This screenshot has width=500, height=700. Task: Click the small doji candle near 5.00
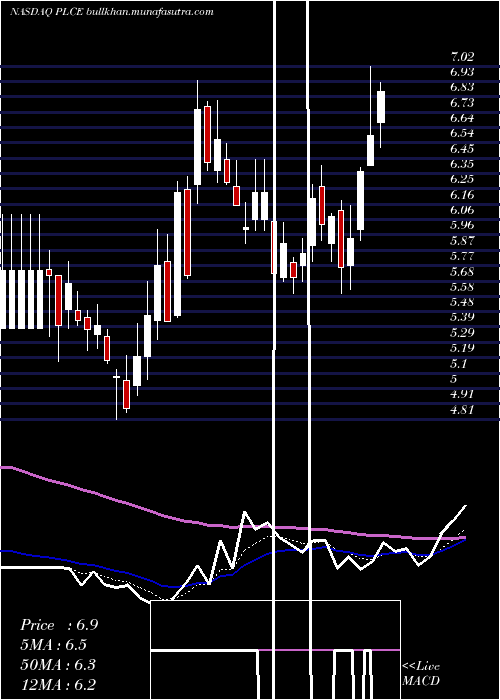pyautogui.click(x=117, y=377)
